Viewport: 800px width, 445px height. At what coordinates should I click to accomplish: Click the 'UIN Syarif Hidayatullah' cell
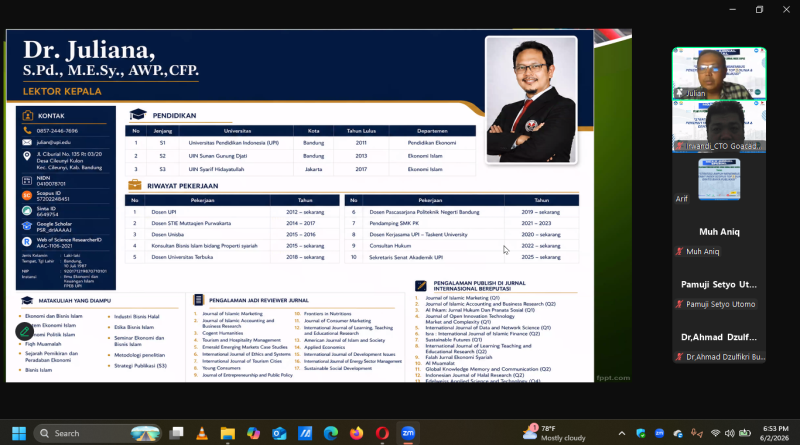click(x=216, y=169)
